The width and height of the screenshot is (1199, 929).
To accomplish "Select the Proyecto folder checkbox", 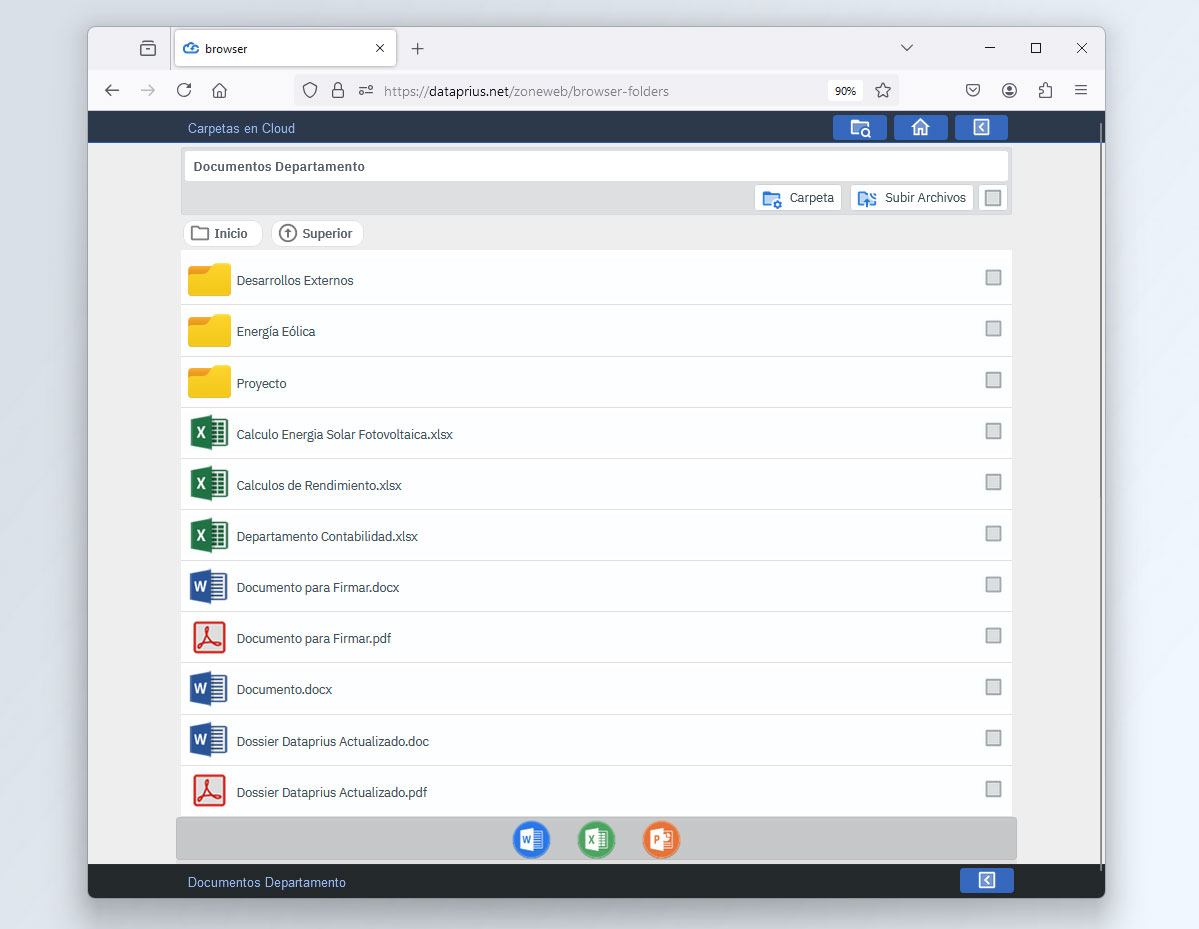I will 993,380.
